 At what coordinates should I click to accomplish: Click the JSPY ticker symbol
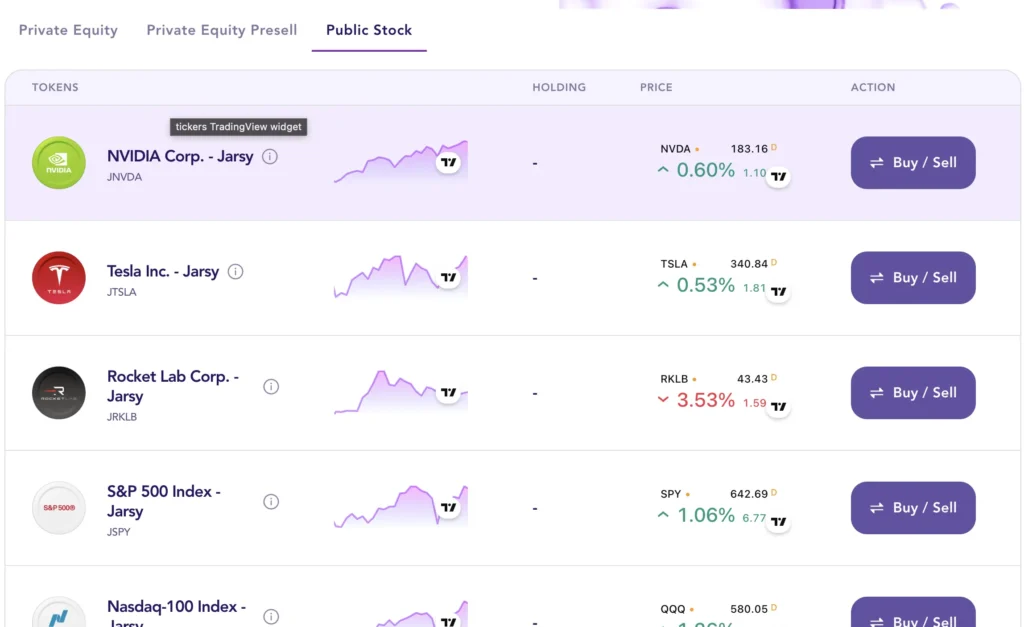[119, 532]
